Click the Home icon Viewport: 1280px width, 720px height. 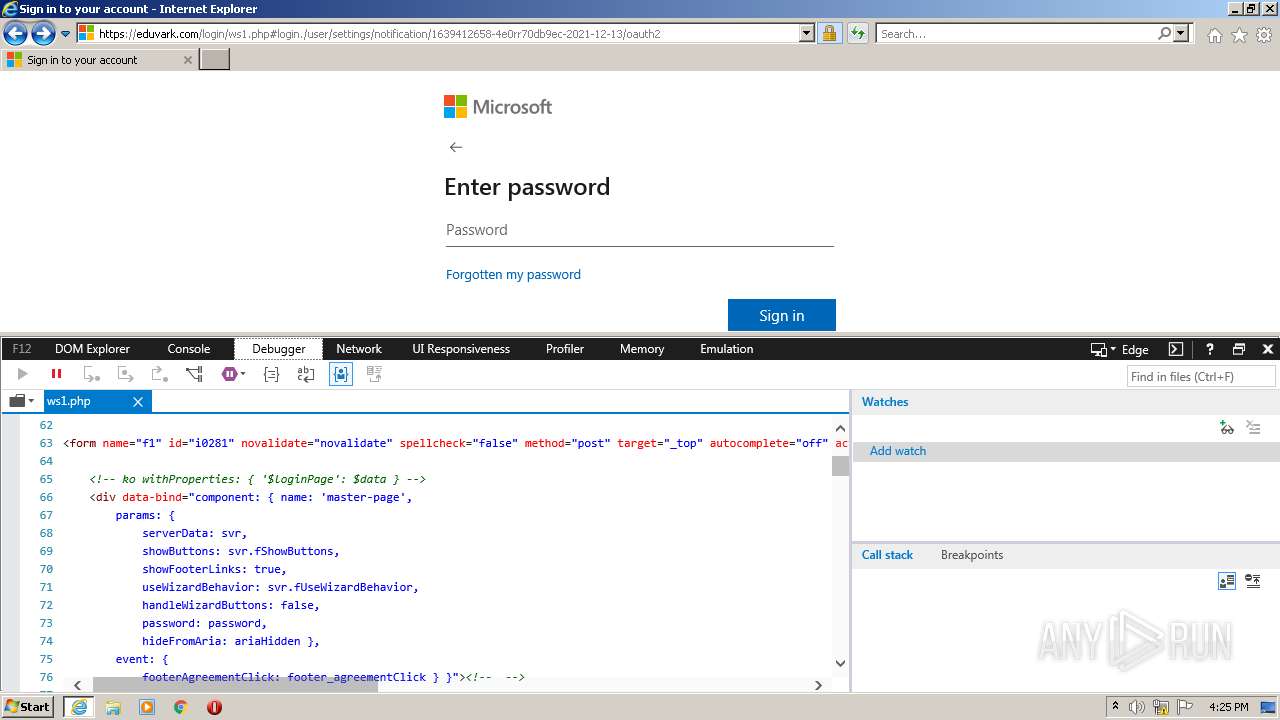coord(1214,35)
